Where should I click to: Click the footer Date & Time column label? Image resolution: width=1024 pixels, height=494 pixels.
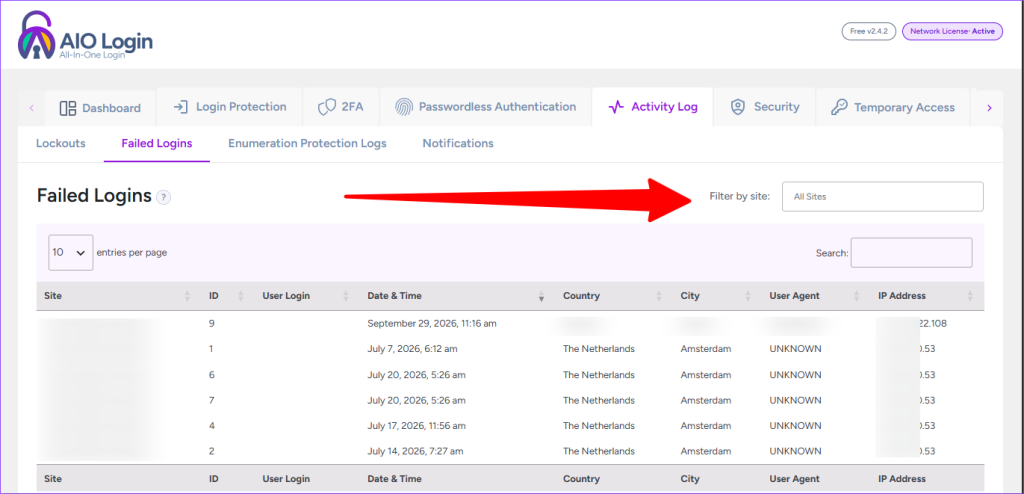(394, 479)
